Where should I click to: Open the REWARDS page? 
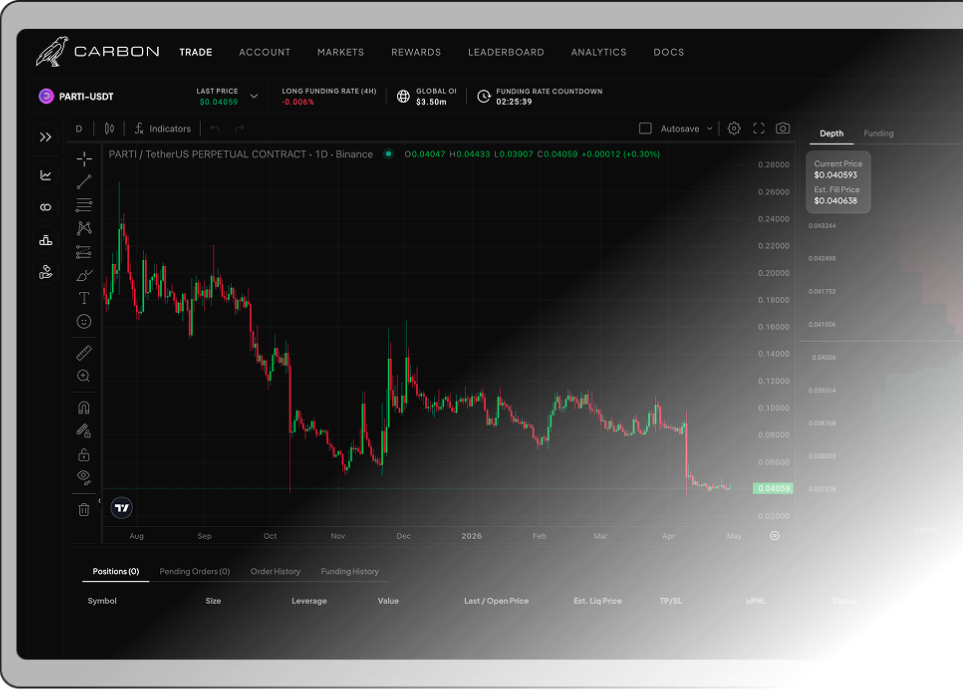coord(416,52)
